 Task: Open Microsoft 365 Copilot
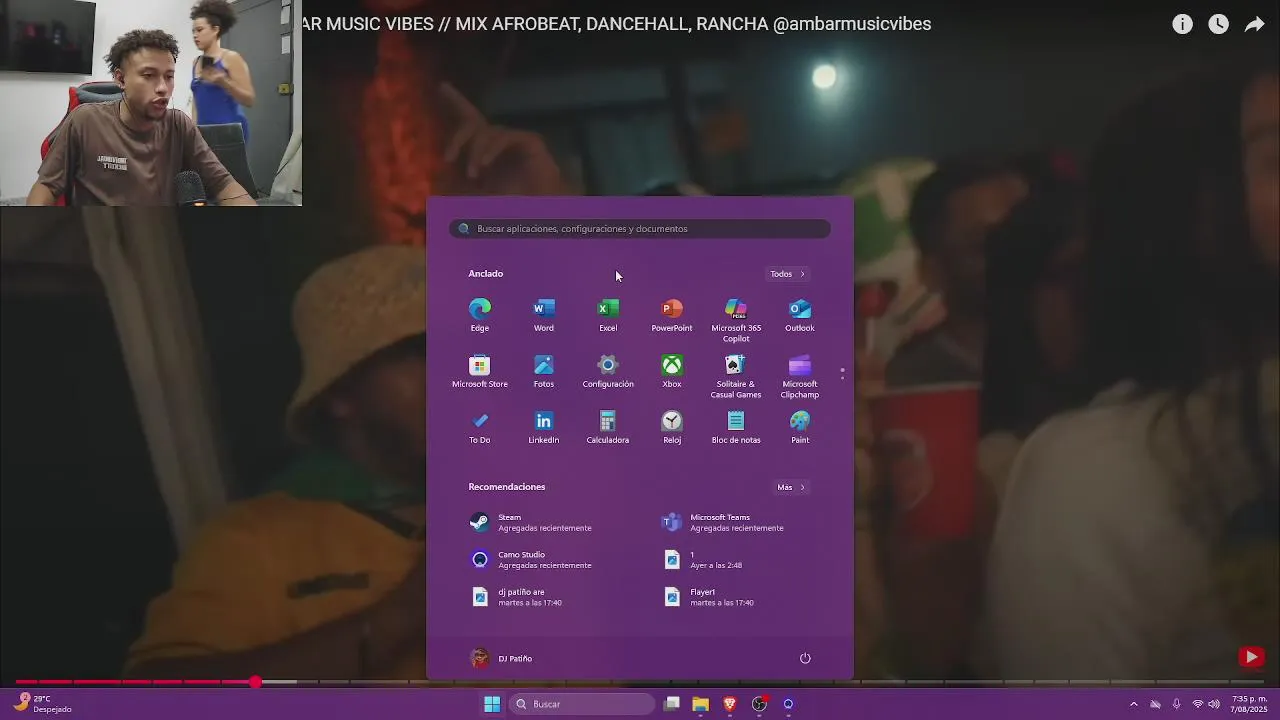pos(736,320)
